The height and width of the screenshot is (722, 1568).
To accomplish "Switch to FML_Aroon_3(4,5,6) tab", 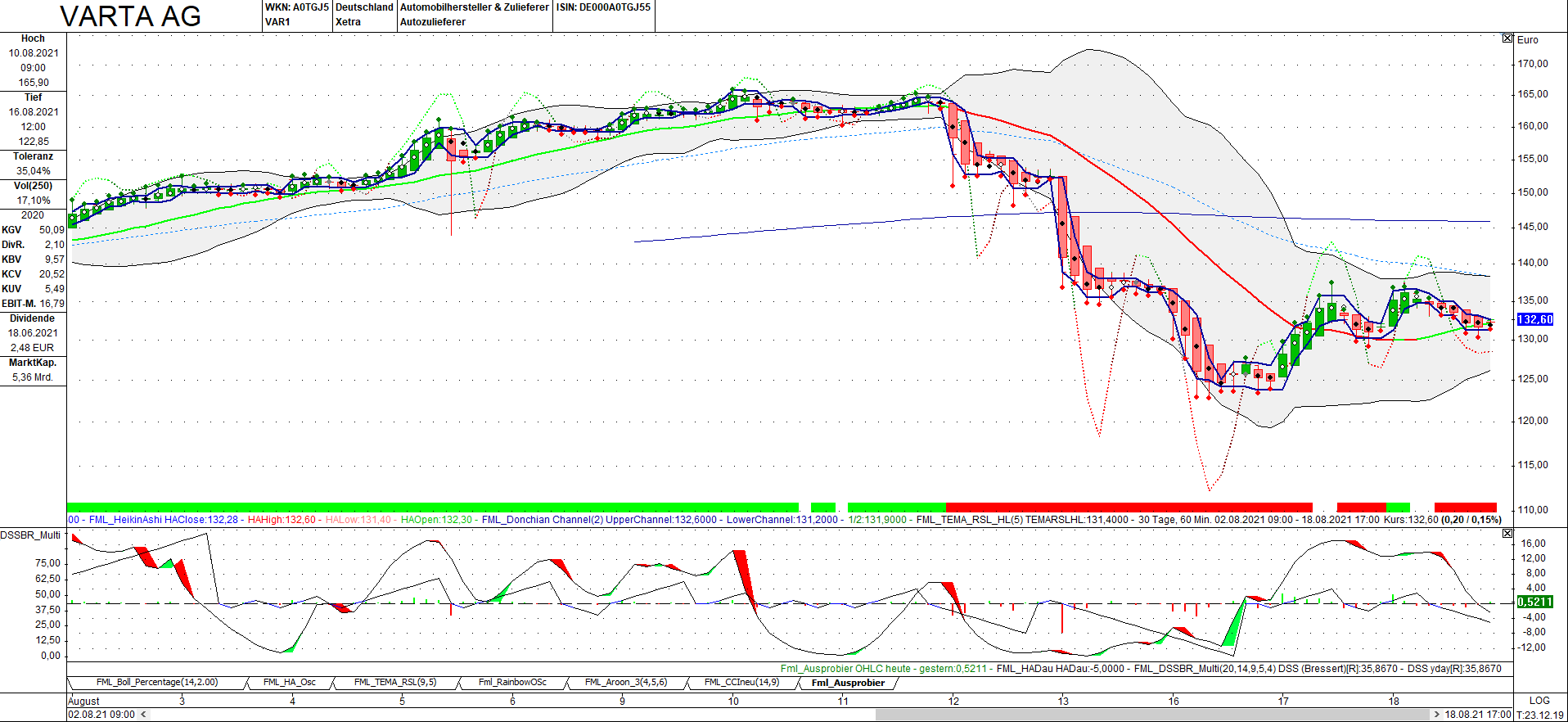I will click(x=626, y=682).
